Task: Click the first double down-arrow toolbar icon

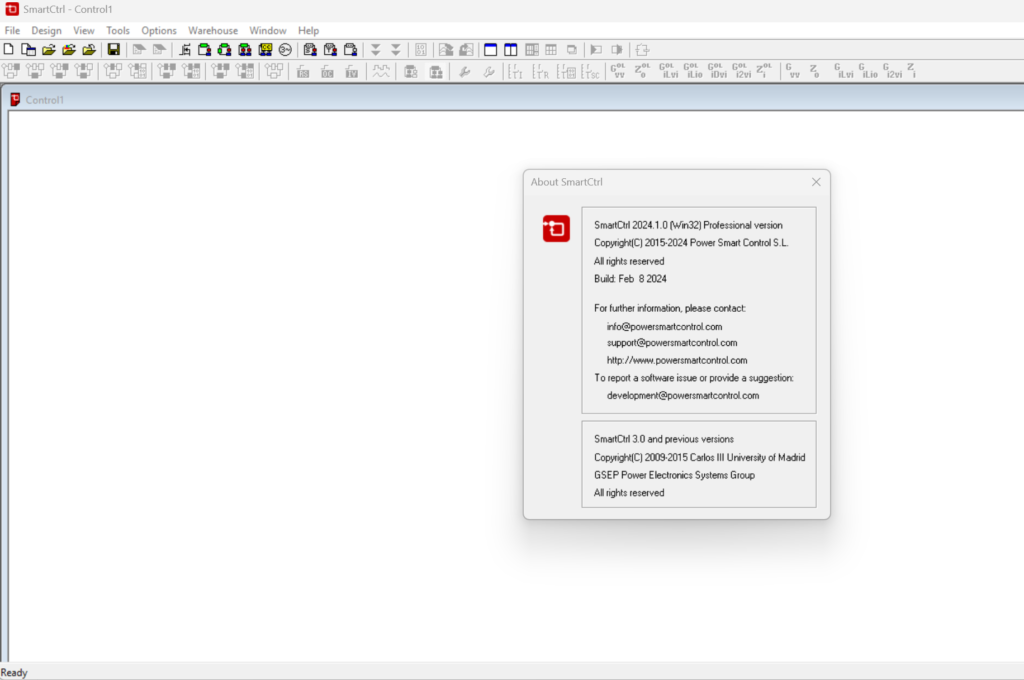Action: click(376, 50)
